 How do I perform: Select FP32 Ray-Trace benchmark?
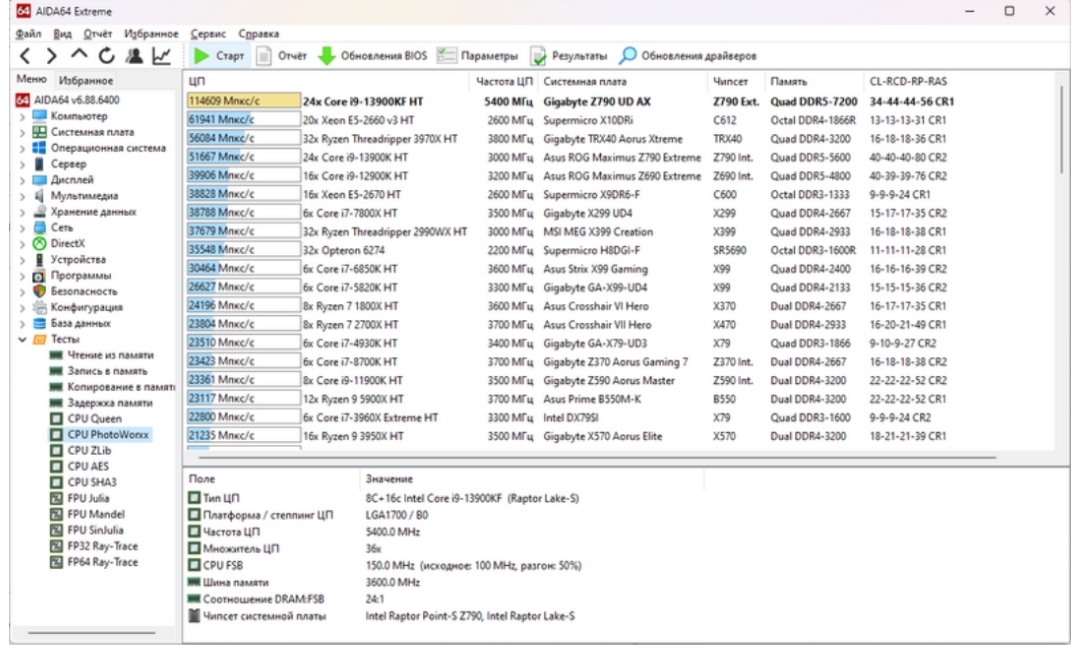coord(94,546)
